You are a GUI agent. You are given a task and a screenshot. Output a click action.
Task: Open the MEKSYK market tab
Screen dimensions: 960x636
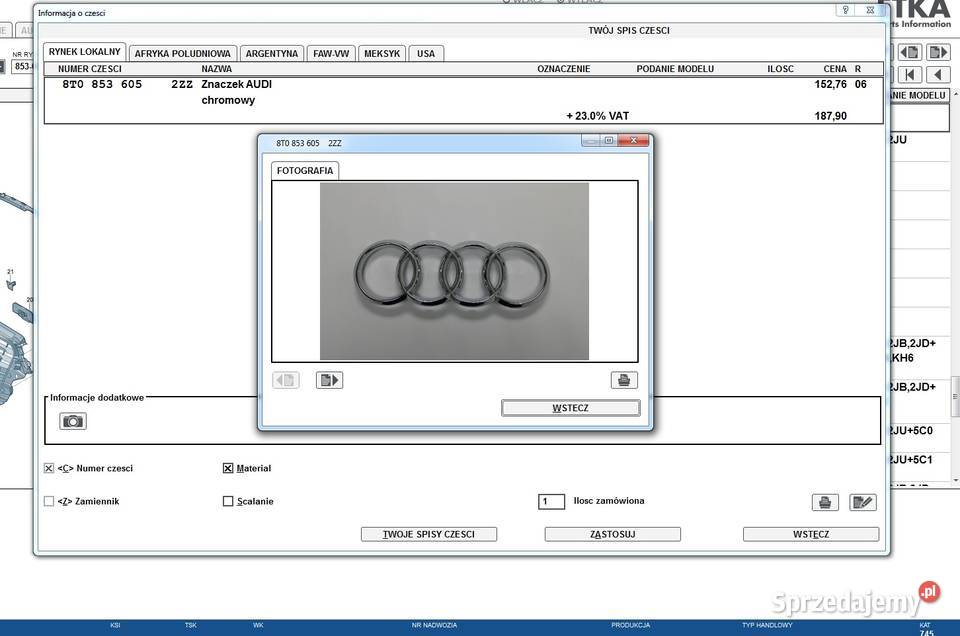382,54
